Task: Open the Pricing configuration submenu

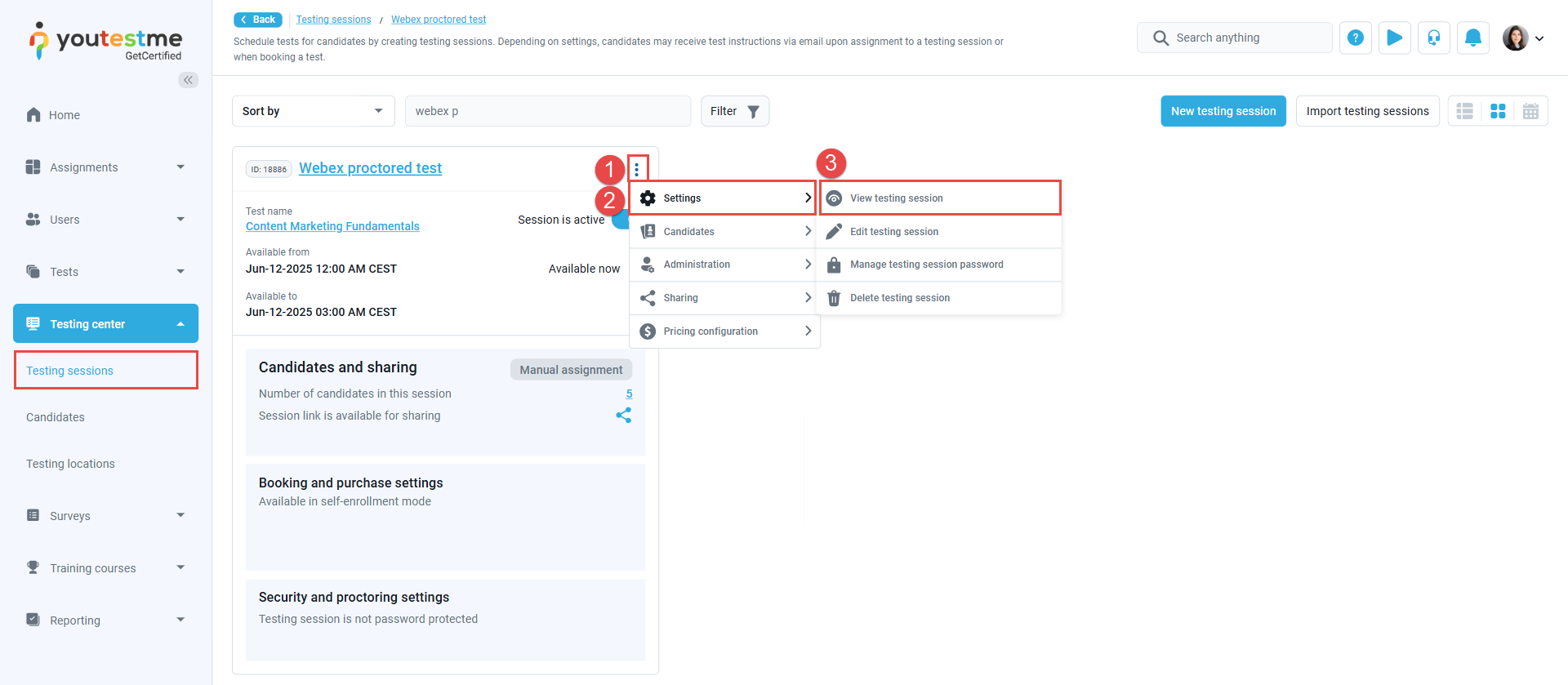Action: [724, 331]
